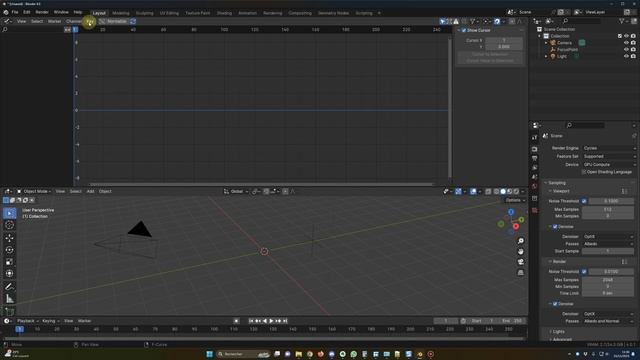Open Render Passes Albedo and Normal dropdown
The width and height of the screenshot is (640, 360).
coord(608,321)
